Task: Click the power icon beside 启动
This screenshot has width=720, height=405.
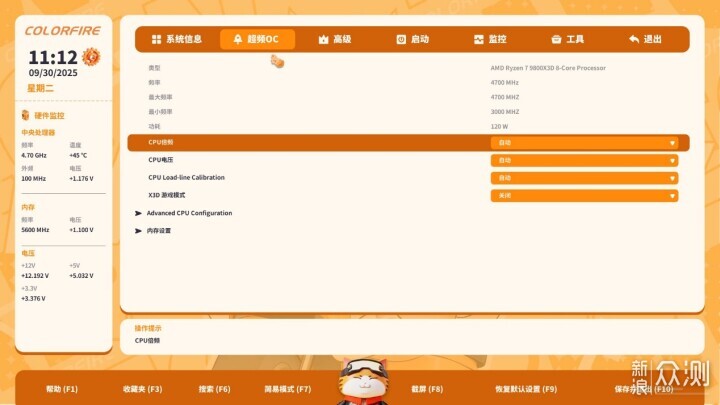Action: 401,39
